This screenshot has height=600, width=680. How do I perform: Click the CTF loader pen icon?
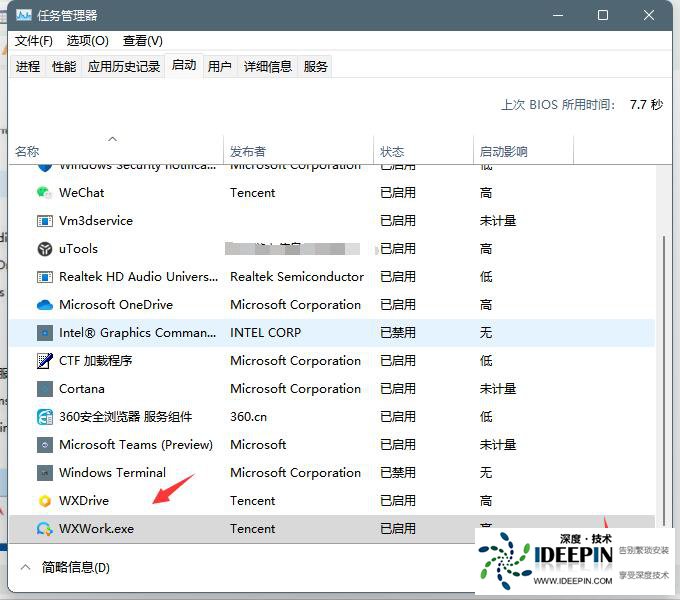(x=44, y=361)
